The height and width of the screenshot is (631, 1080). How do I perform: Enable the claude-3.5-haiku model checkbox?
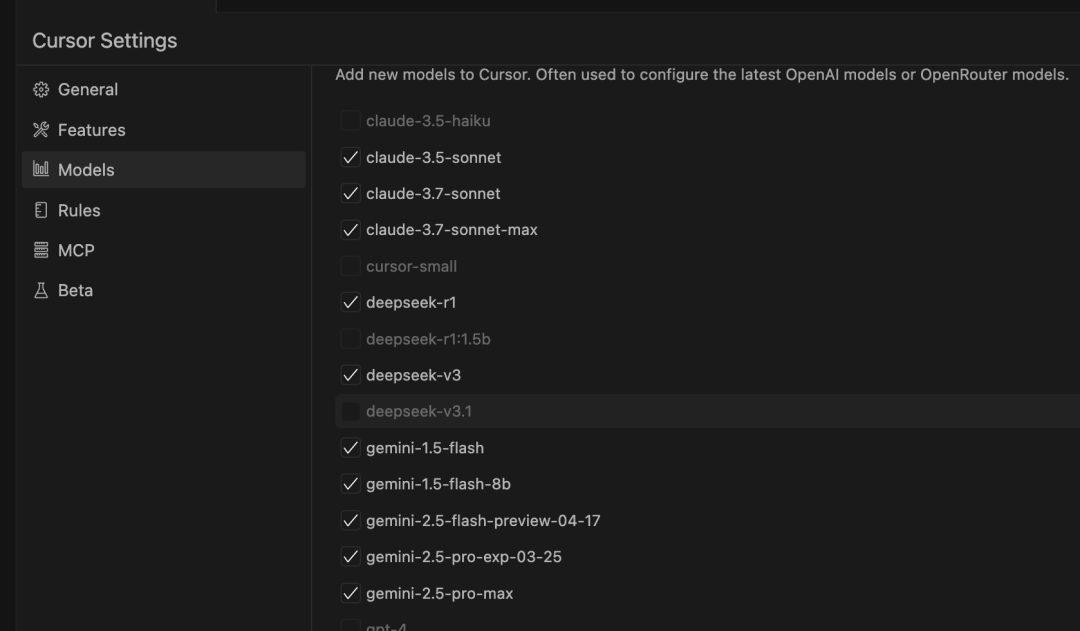tap(350, 121)
